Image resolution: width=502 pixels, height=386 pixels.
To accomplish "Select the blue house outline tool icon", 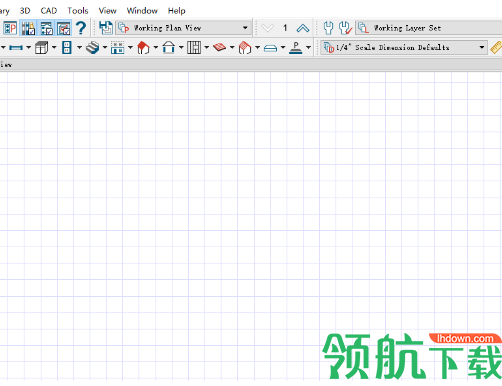I will 169,48.
